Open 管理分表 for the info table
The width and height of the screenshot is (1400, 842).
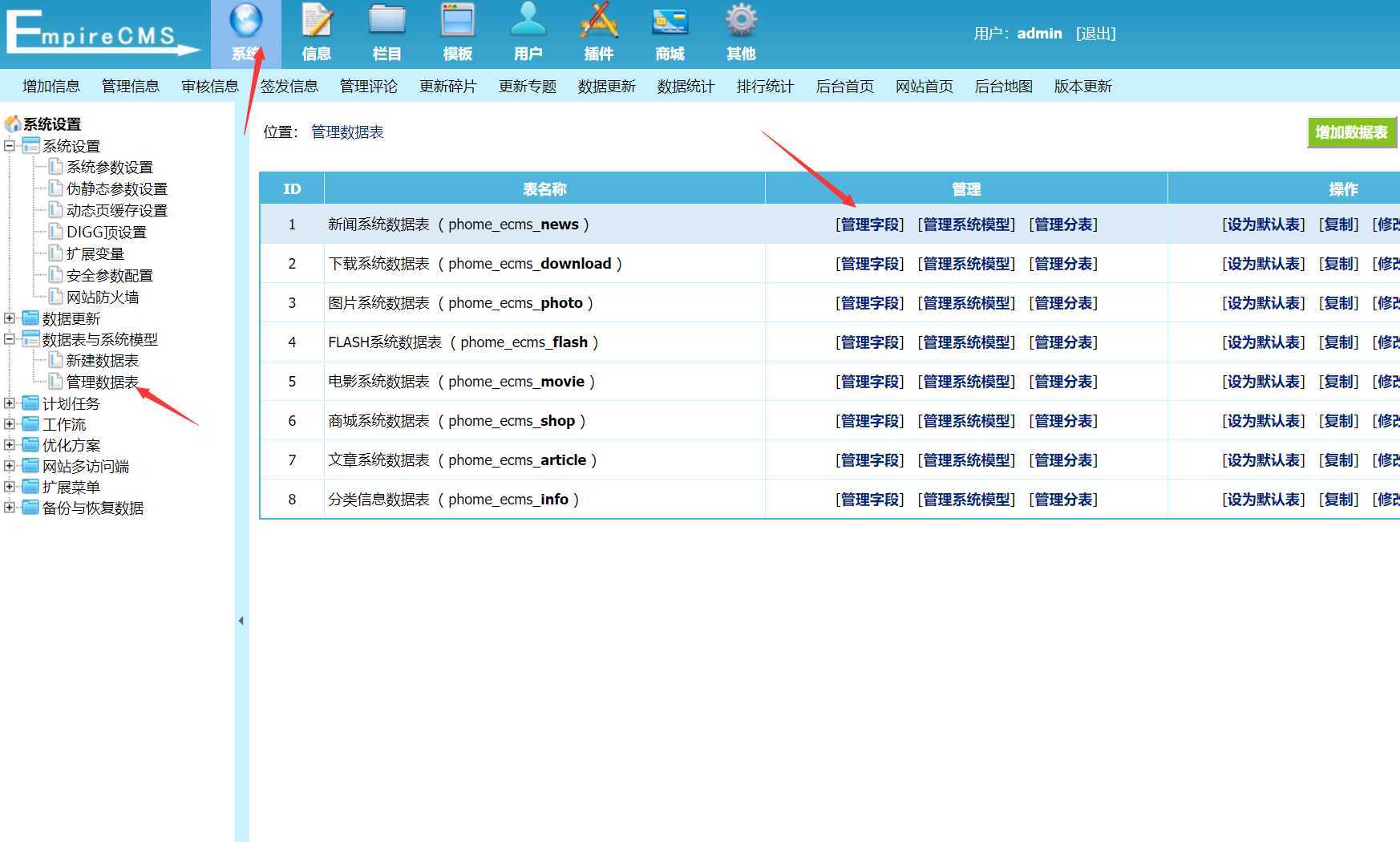coord(1064,500)
